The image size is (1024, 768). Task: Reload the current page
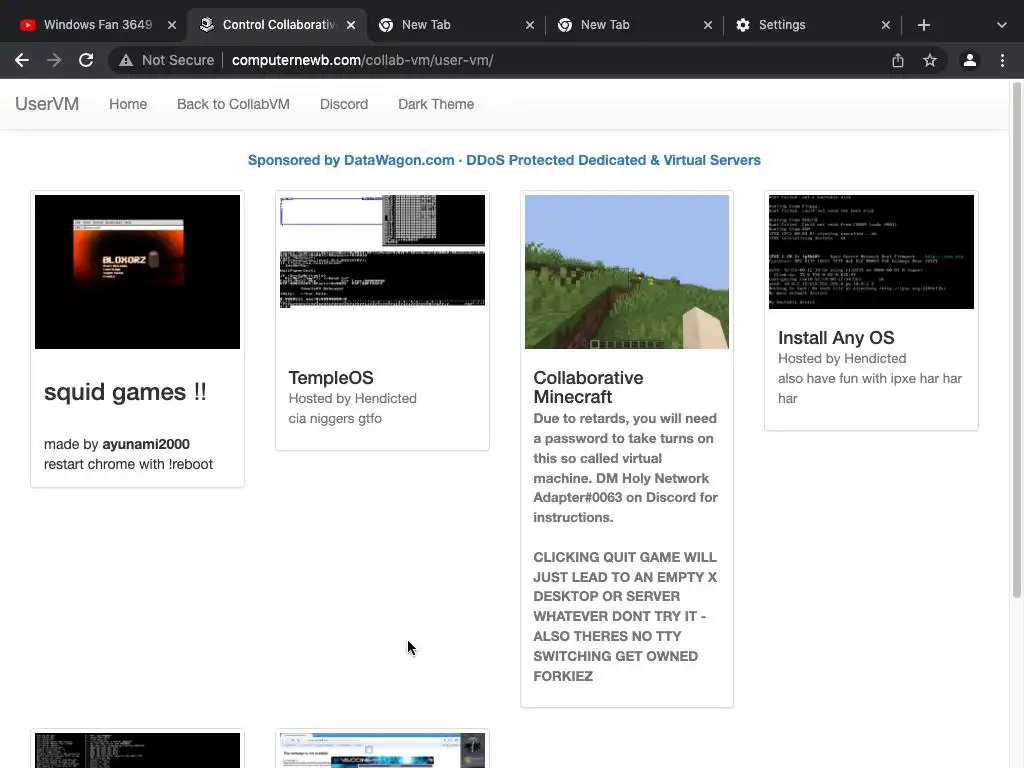86,60
